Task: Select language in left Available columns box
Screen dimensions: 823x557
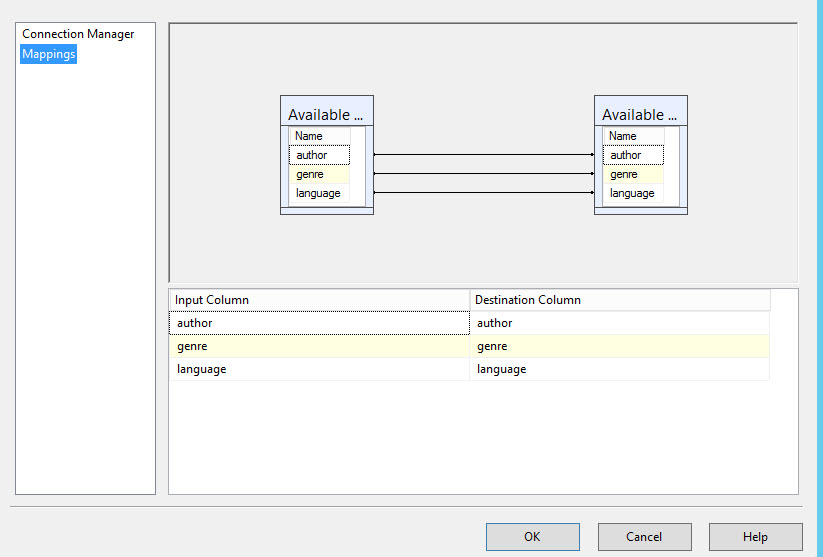Action: (x=319, y=193)
